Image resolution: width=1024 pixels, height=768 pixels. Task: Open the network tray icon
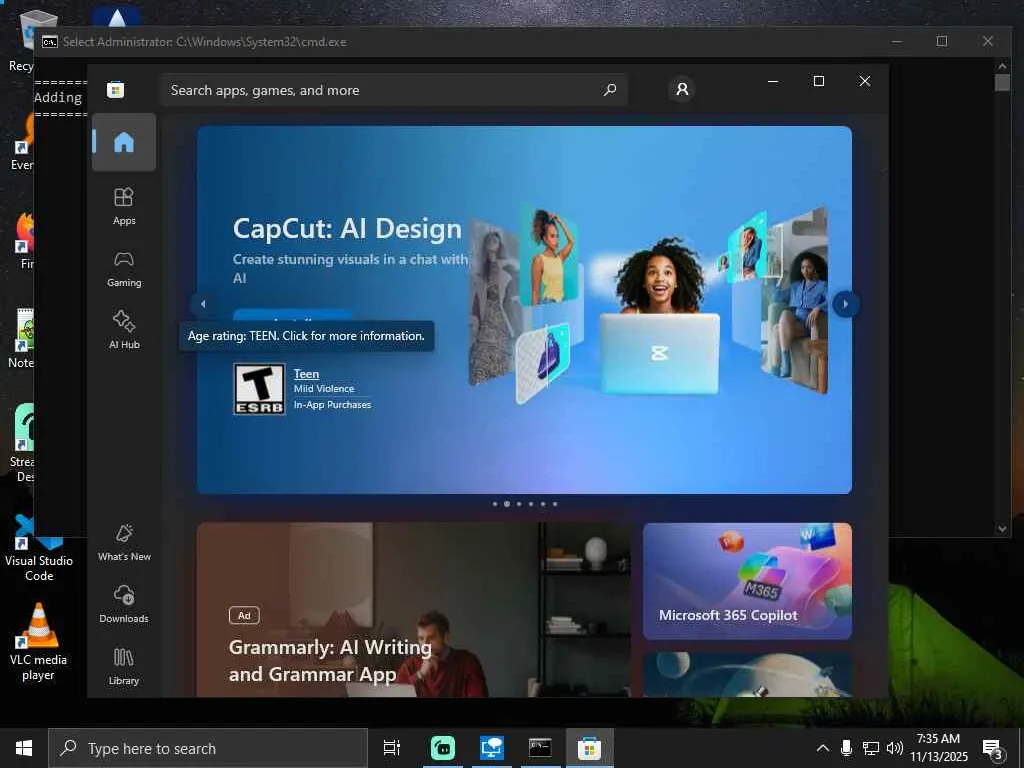[871, 748]
